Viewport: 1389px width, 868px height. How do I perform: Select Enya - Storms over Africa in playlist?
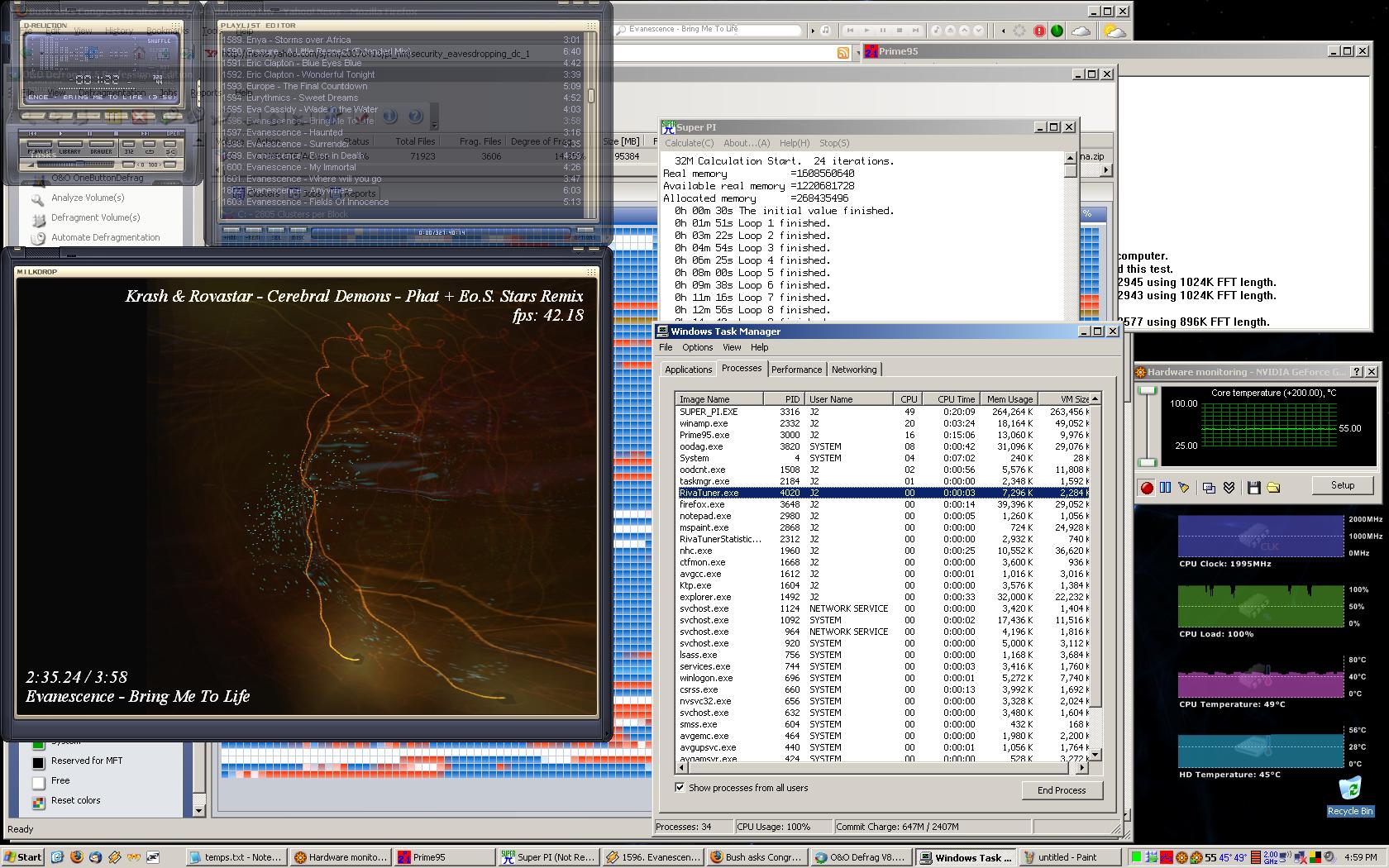point(401,40)
